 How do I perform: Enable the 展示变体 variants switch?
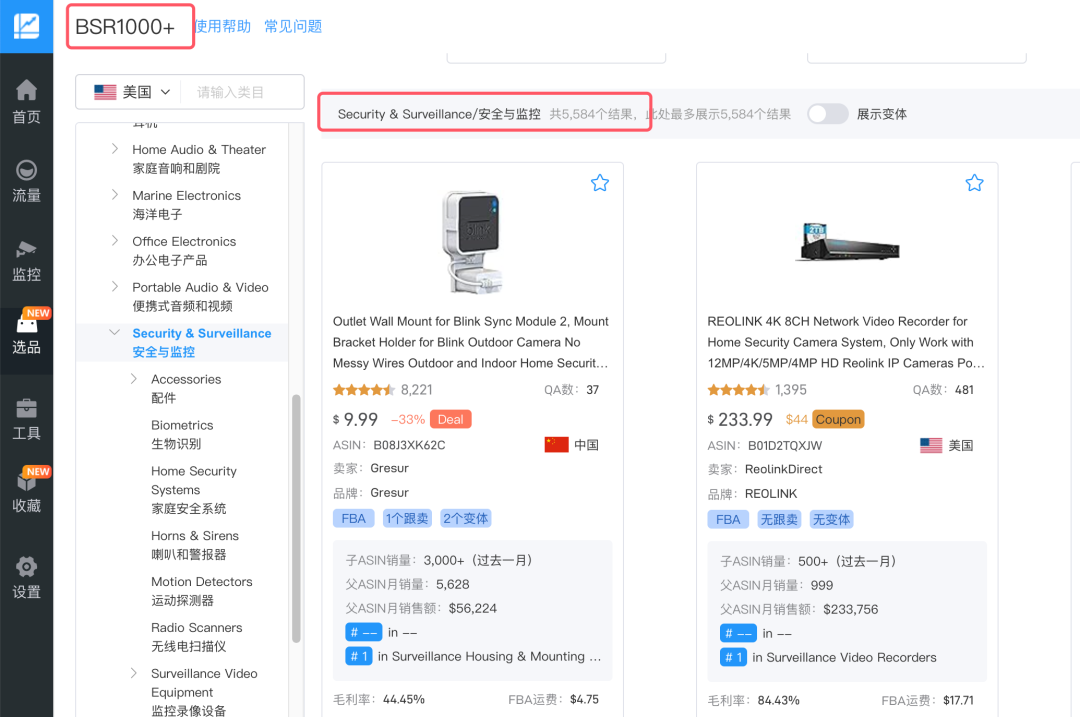click(828, 114)
